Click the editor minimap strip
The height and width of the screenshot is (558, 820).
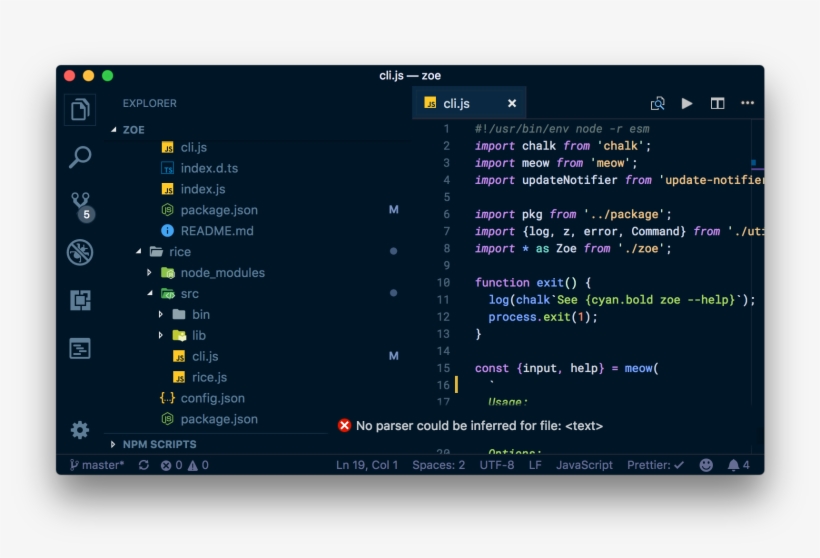pos(757,261)
